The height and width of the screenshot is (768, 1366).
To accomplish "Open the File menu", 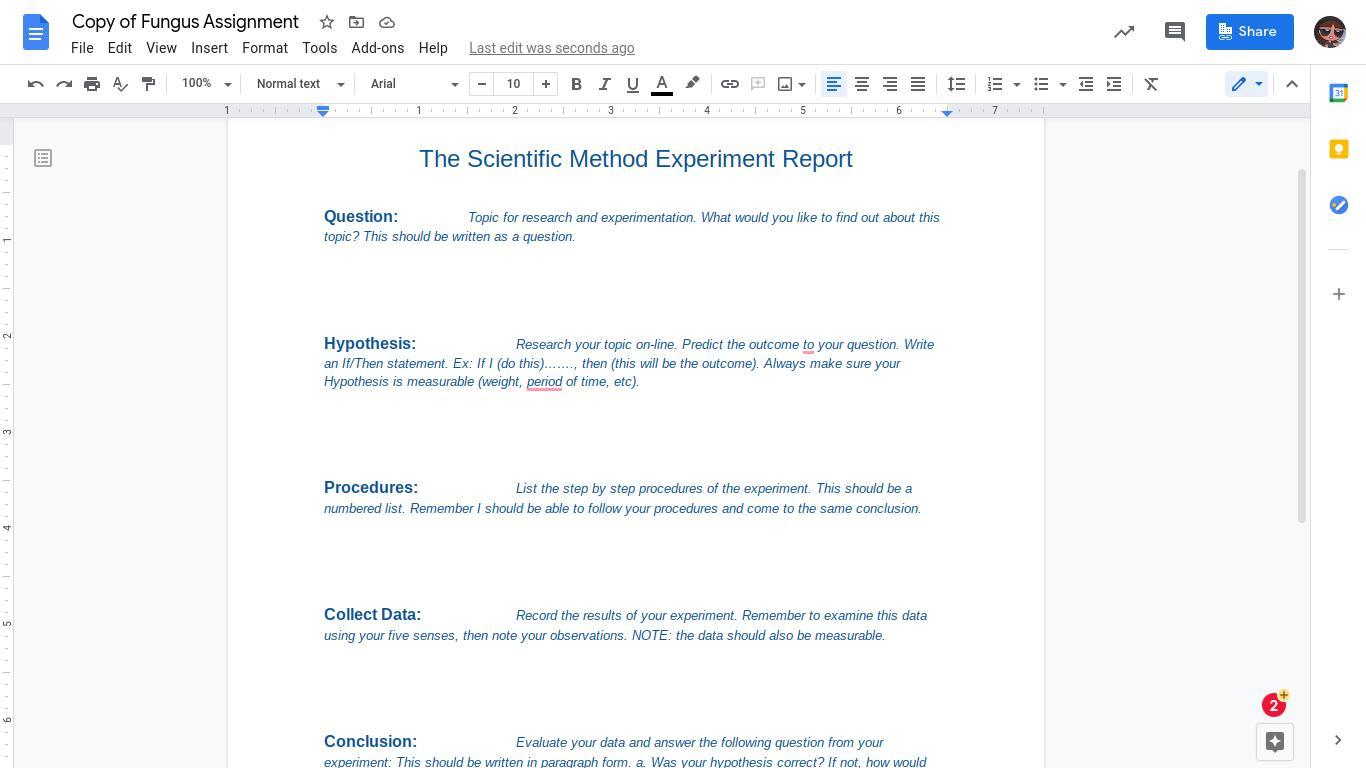I will click(x=82, y=48).
